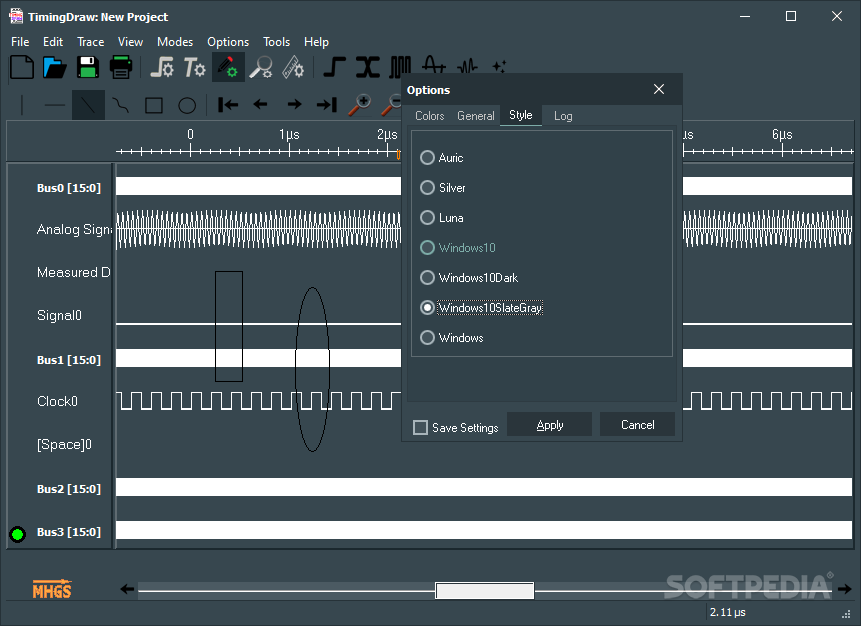Open signal settings mode icon

point(162,68)
